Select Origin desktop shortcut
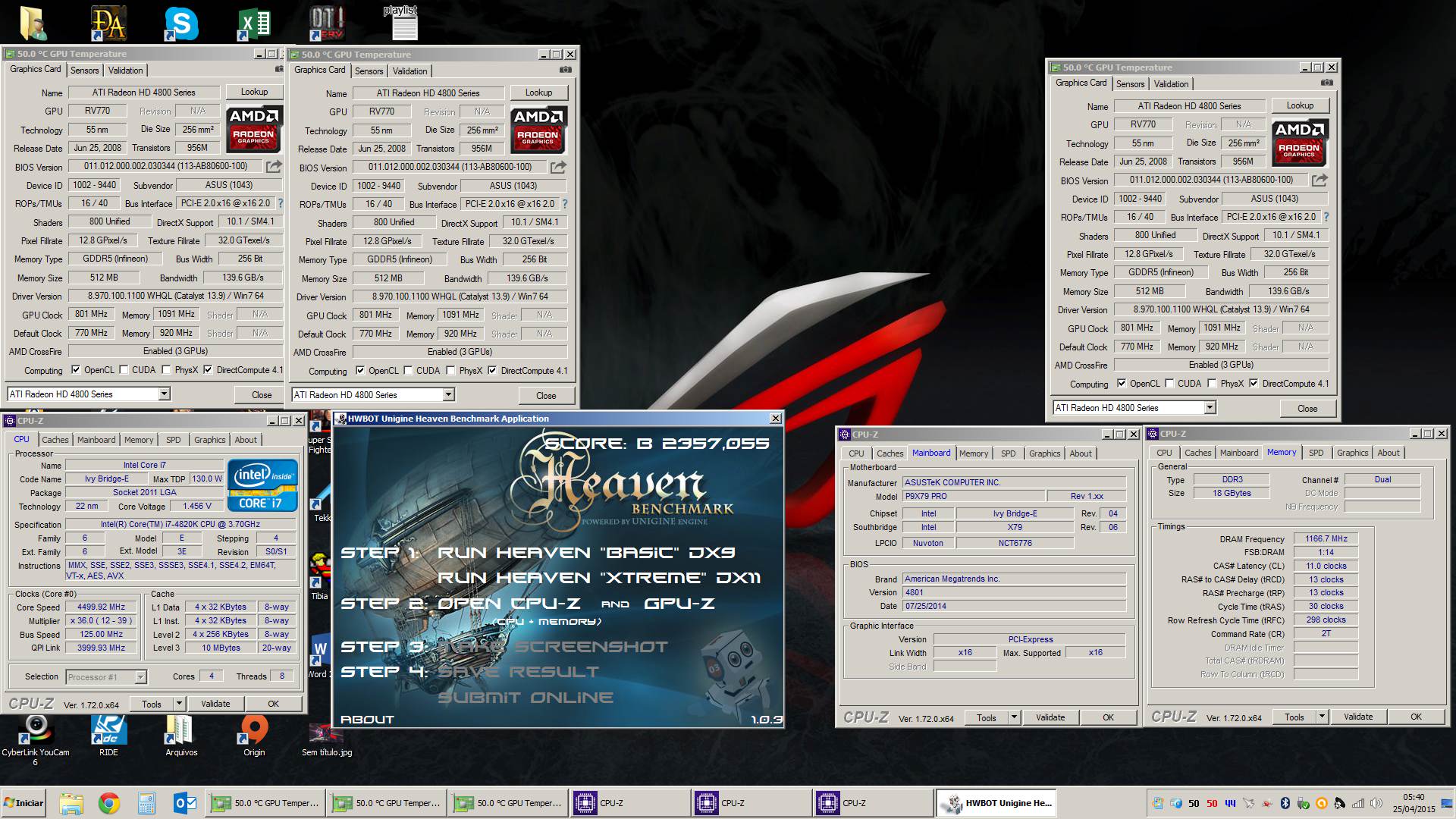The height and width of the screenshot is (819, 1456). click(x=254, y=736)
